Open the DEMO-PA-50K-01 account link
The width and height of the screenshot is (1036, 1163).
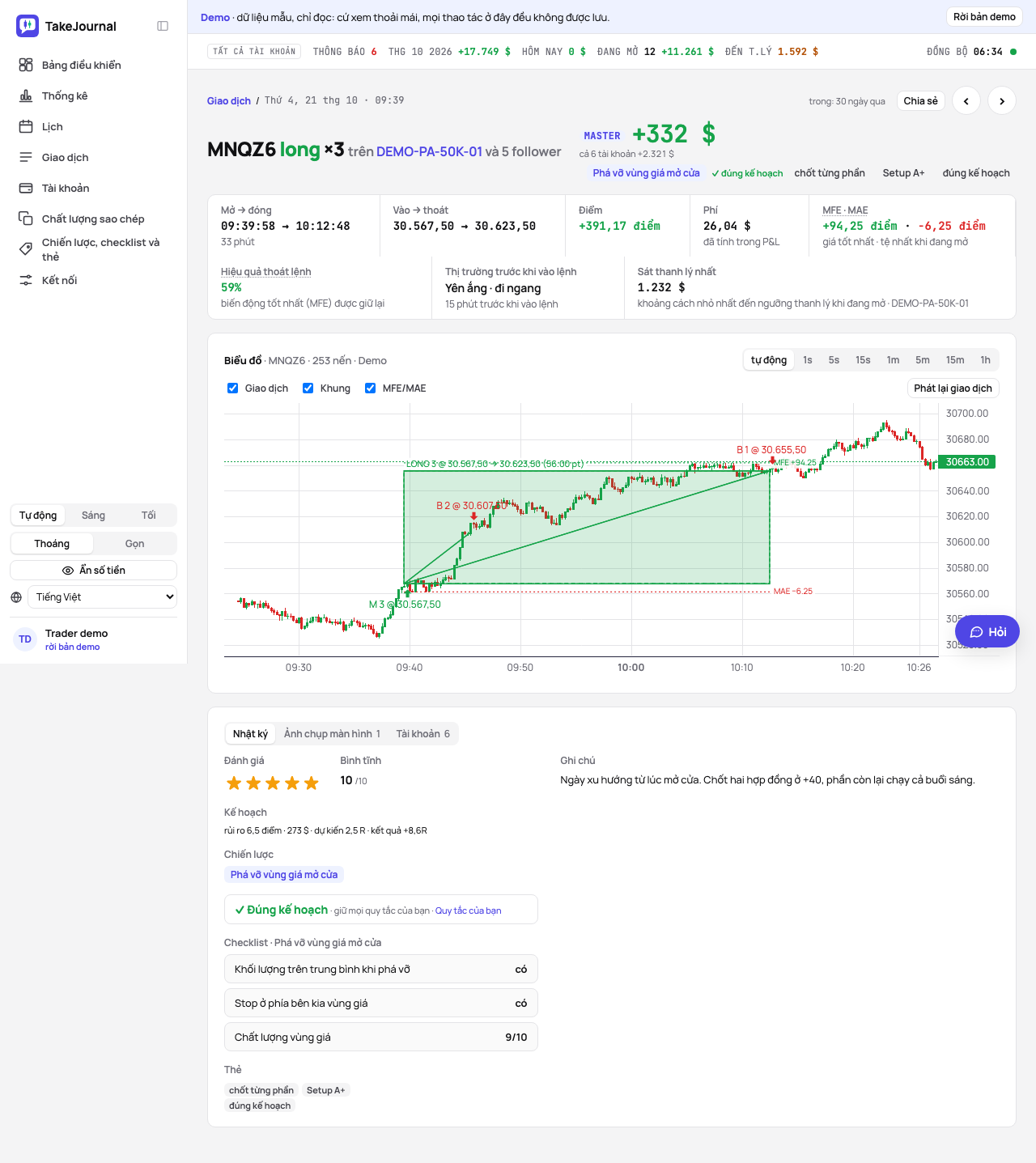(429, 151)
